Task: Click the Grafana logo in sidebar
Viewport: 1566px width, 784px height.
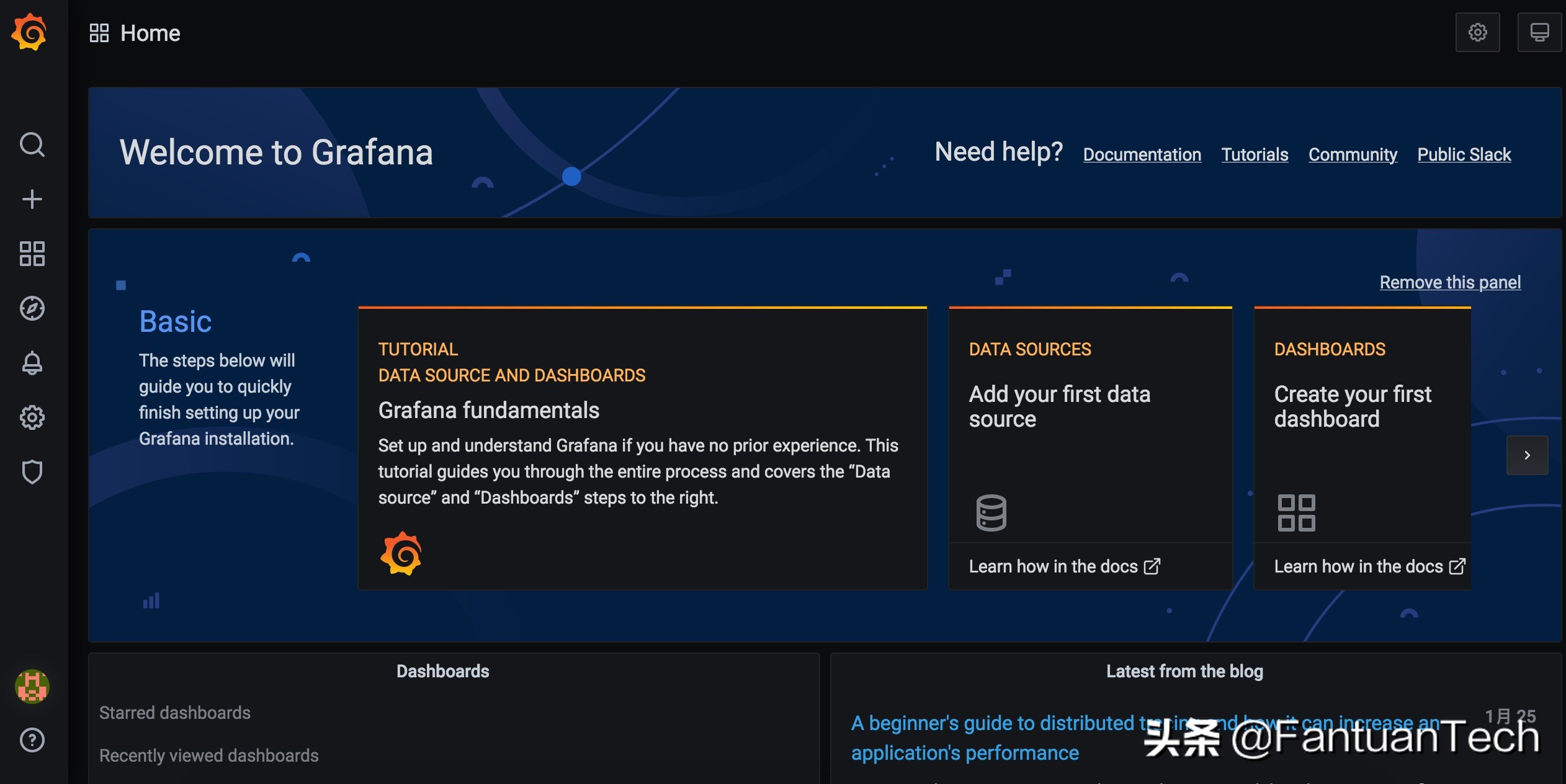Action: pyautogui.click(x=29, y=32)
